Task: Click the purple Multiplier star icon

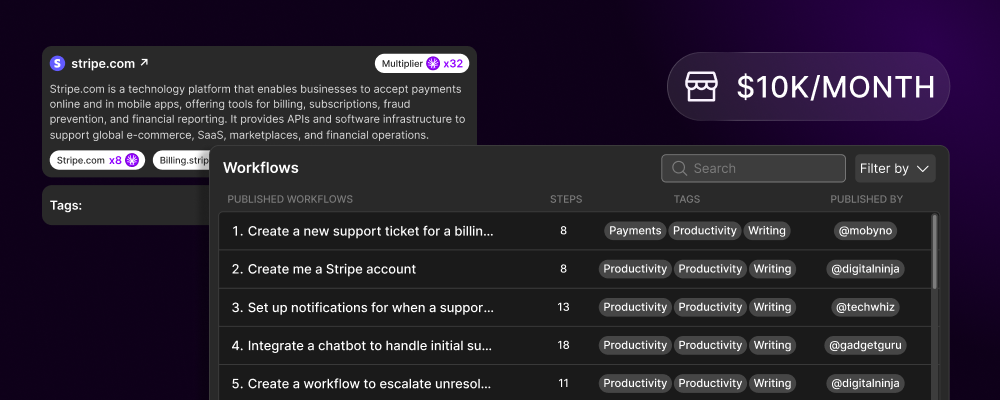Action: (x=433, y=63)
